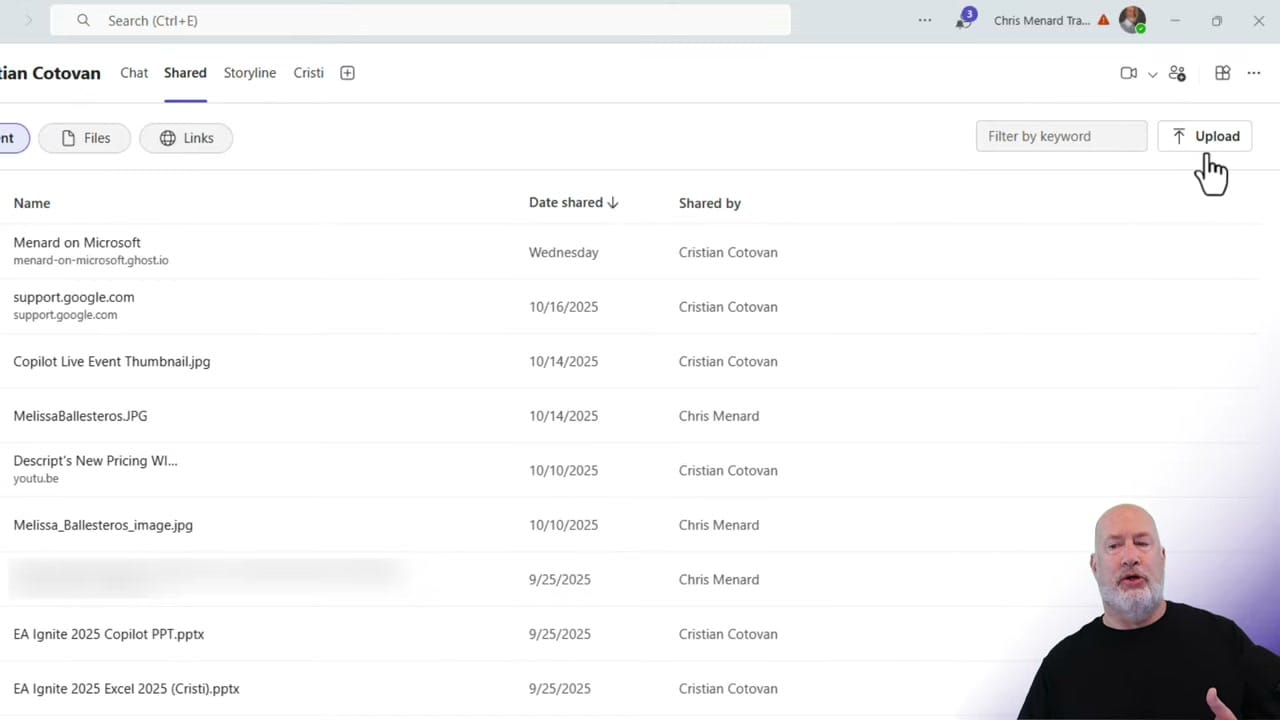Click the presence status indicator on the avatar

(x=1141, y=28)
